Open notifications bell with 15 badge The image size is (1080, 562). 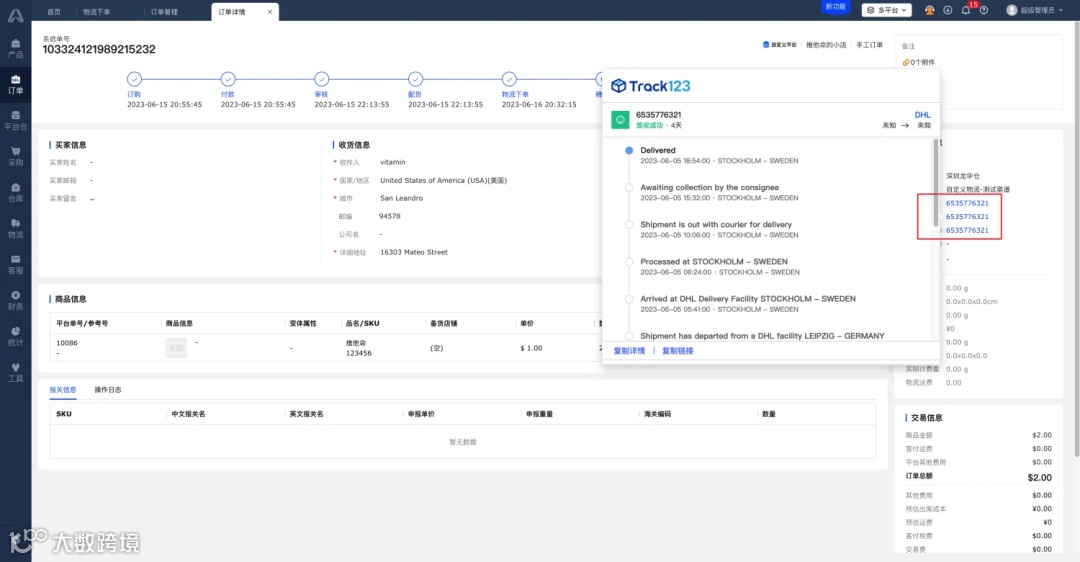pyautogui.click(x=966, y=10)
